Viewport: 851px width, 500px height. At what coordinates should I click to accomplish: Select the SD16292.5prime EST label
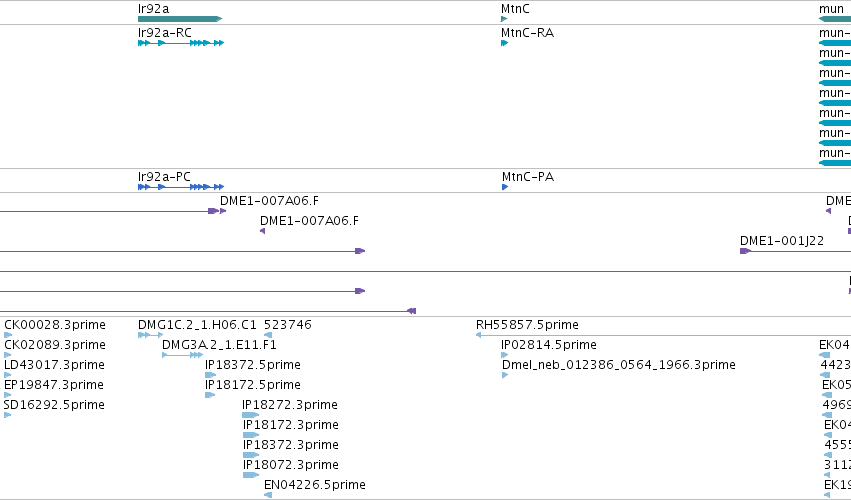click(x=54, y=405)
